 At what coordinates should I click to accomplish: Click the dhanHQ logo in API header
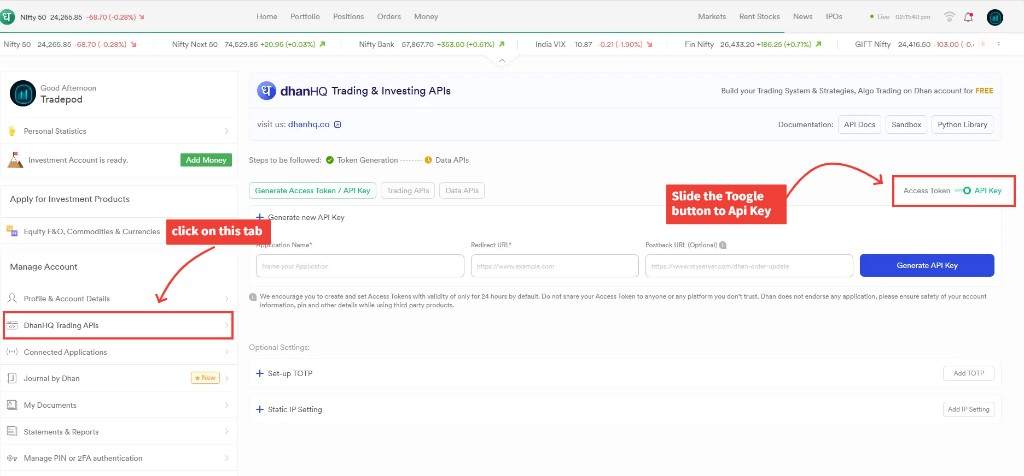[x=266, y=91]
